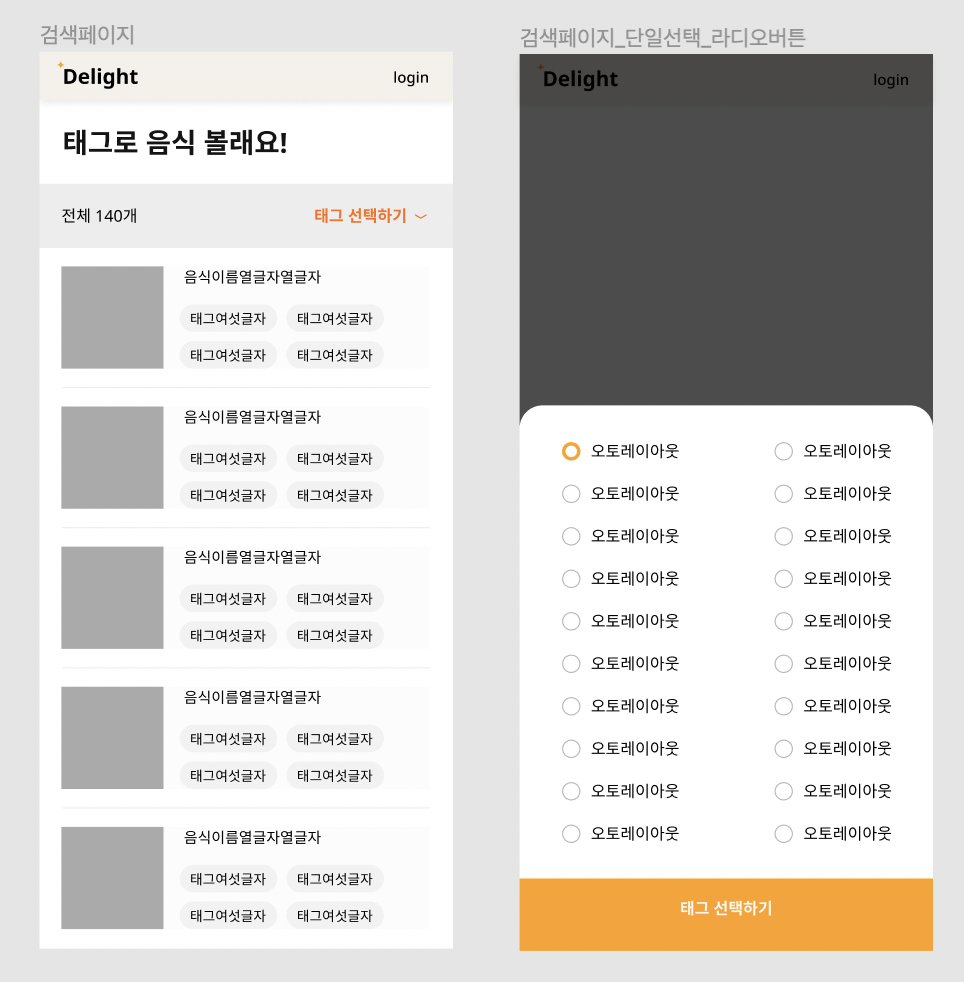This screenshot has width=964, height=982.
Task: Select the orange-highlighted 오토레이아웃 radio button
Action: pyautogui.click(x=571, y=451)
